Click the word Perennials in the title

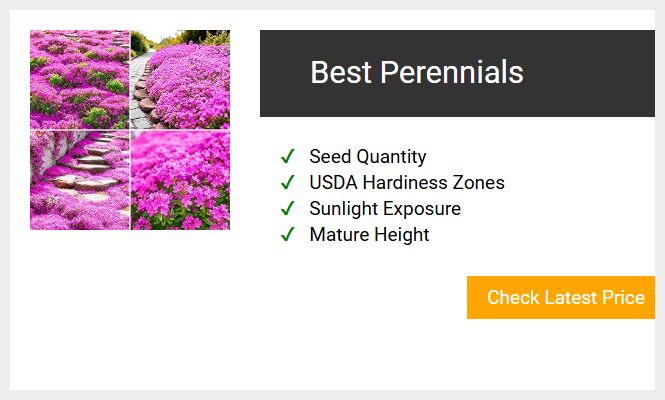click(x=452, y=72)
